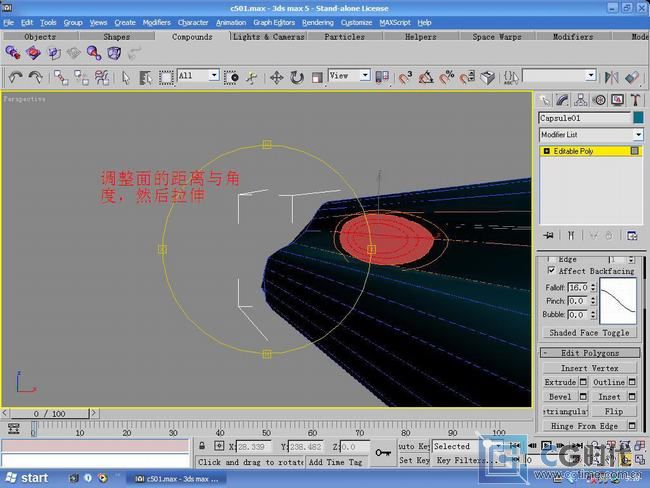650x488 pixels.
Task: Click the Extrude button
Action: 560,382
